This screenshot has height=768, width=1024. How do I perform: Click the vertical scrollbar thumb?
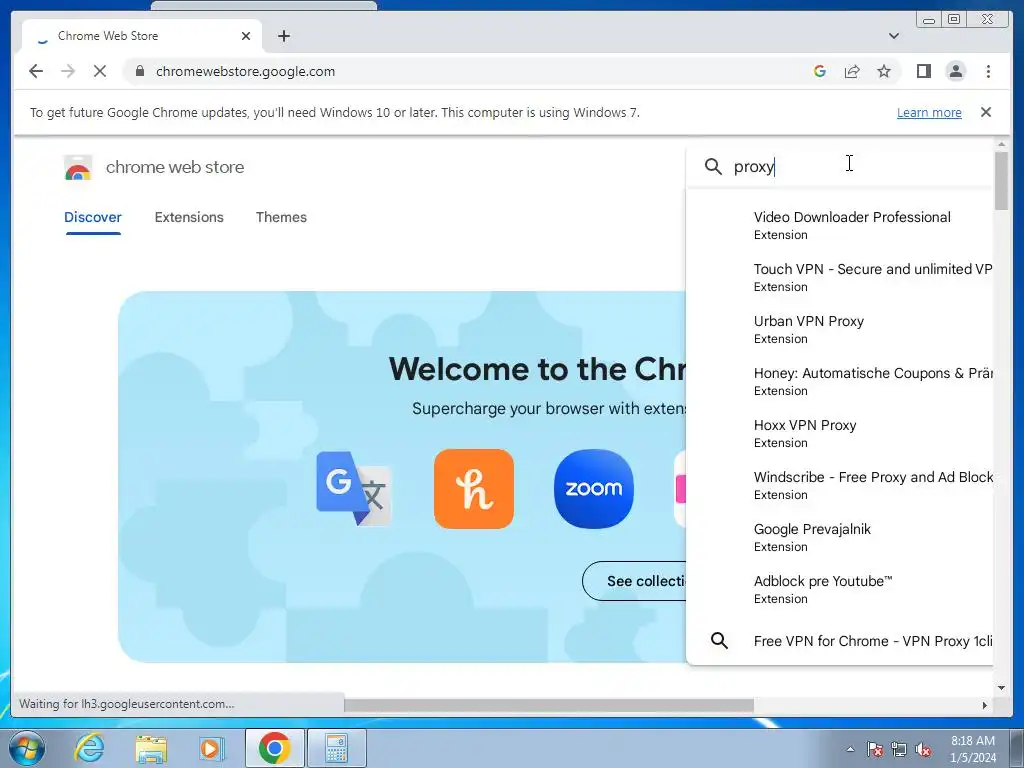[x=1000, y=181]
